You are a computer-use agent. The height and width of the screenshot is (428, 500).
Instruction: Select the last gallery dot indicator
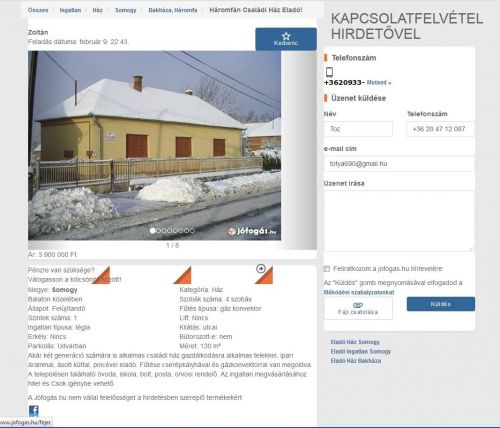coord(192,230)
